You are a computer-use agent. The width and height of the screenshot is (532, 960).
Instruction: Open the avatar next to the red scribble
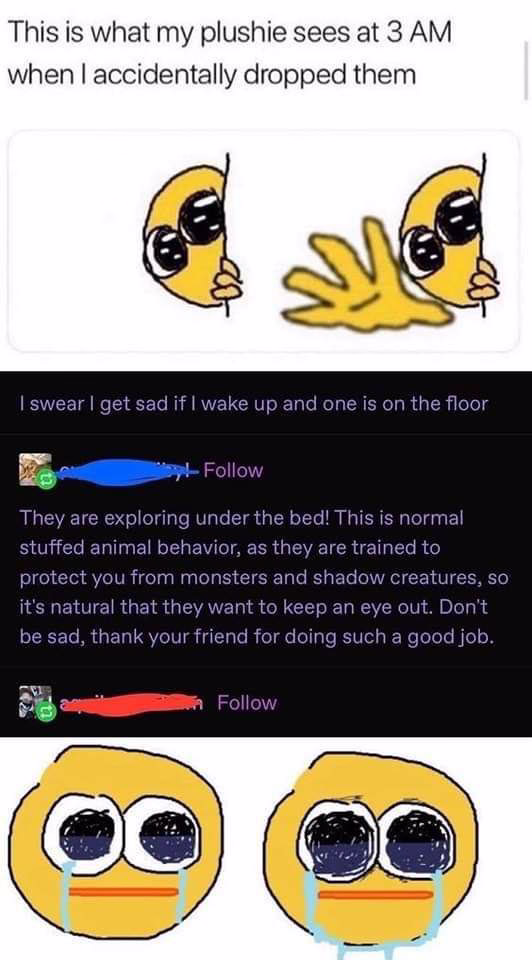[36, 702]
